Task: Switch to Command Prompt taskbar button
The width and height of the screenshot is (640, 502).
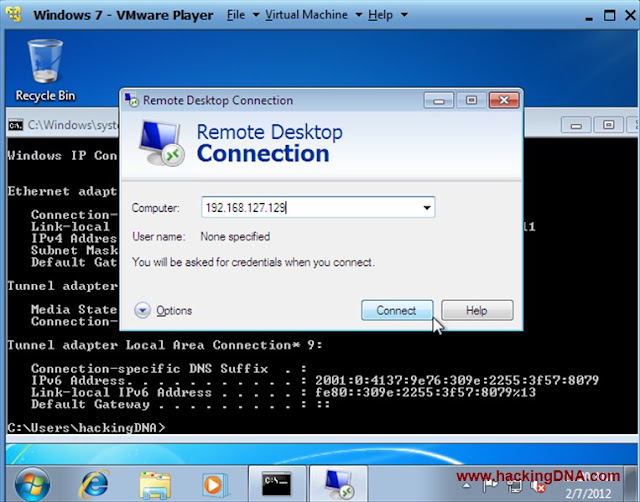Action: pos(277,484)
